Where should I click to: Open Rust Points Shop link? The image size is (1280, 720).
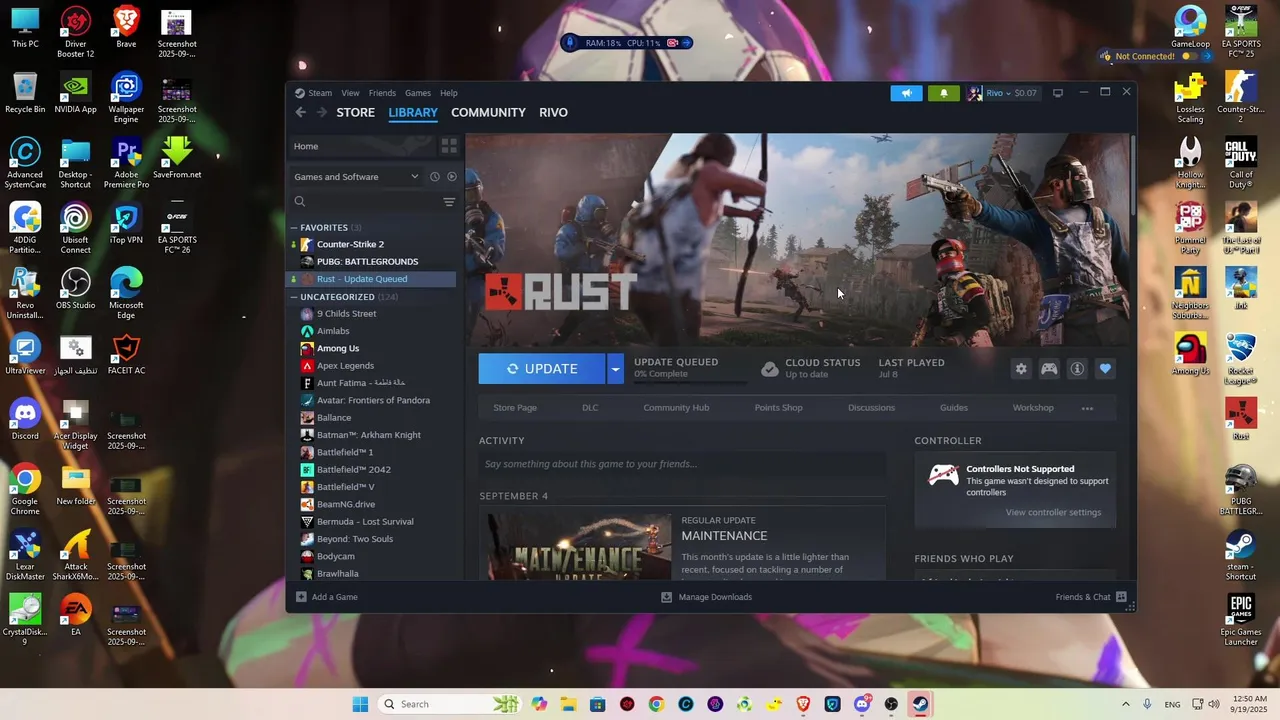tap(778, 408)
